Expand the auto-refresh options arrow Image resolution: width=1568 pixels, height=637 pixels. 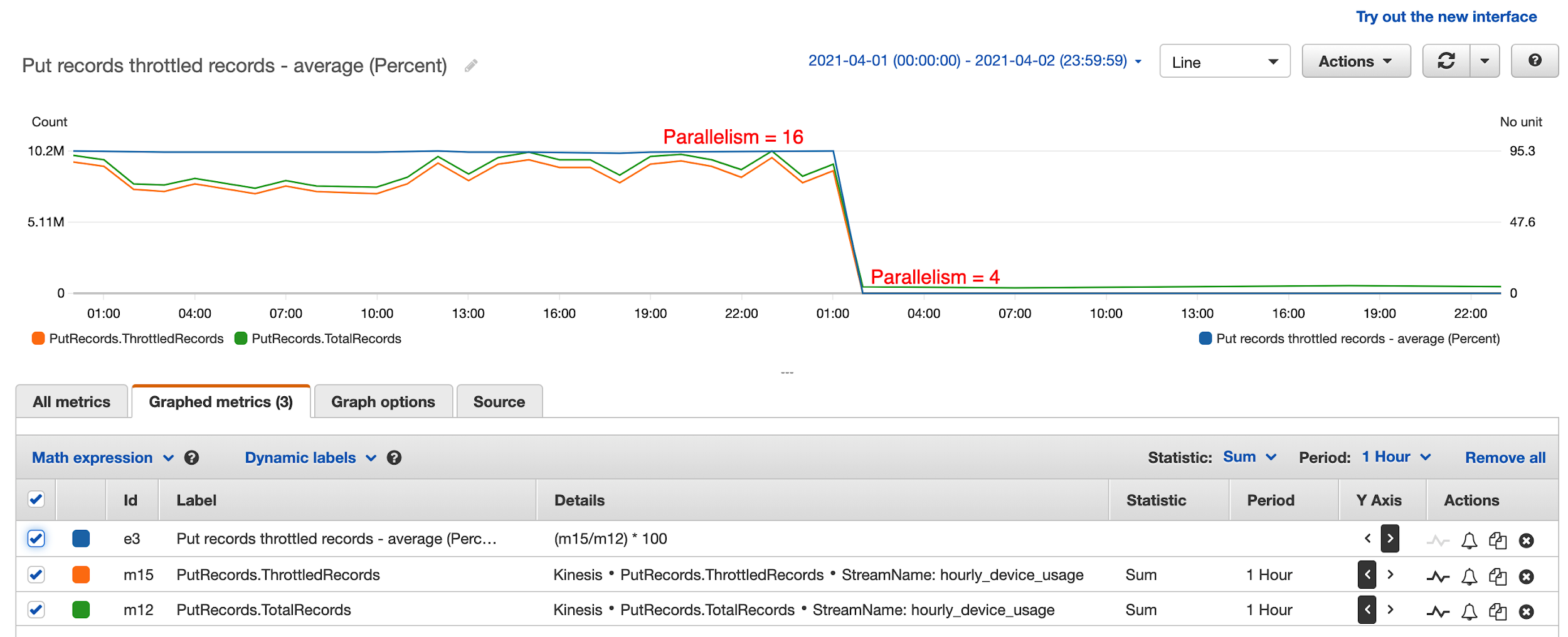(x=1485, y=61)
